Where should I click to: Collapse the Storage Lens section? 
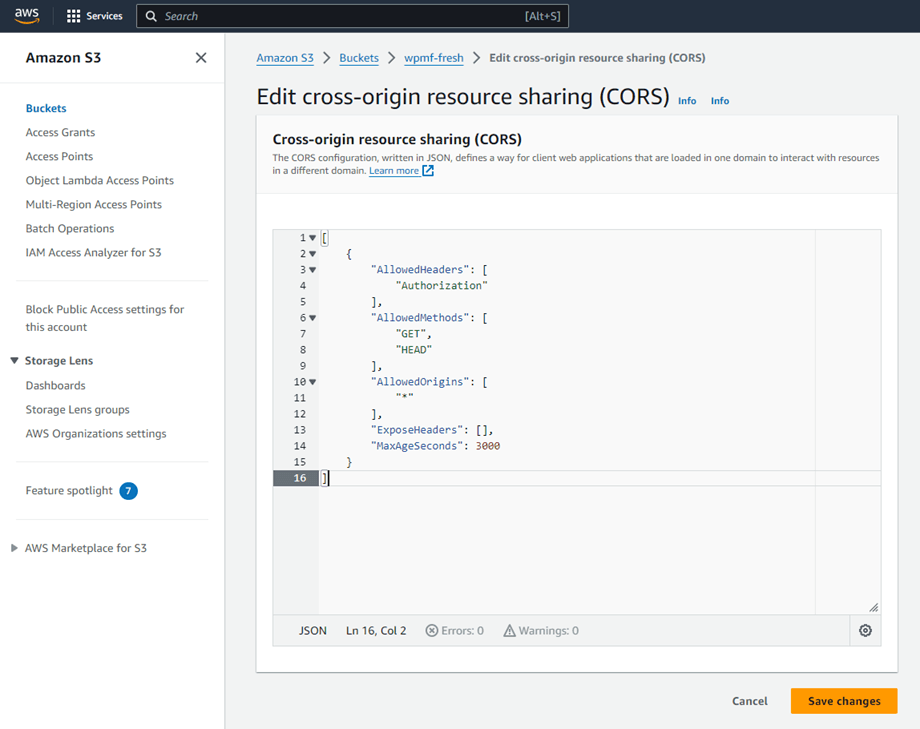[14, 361]
